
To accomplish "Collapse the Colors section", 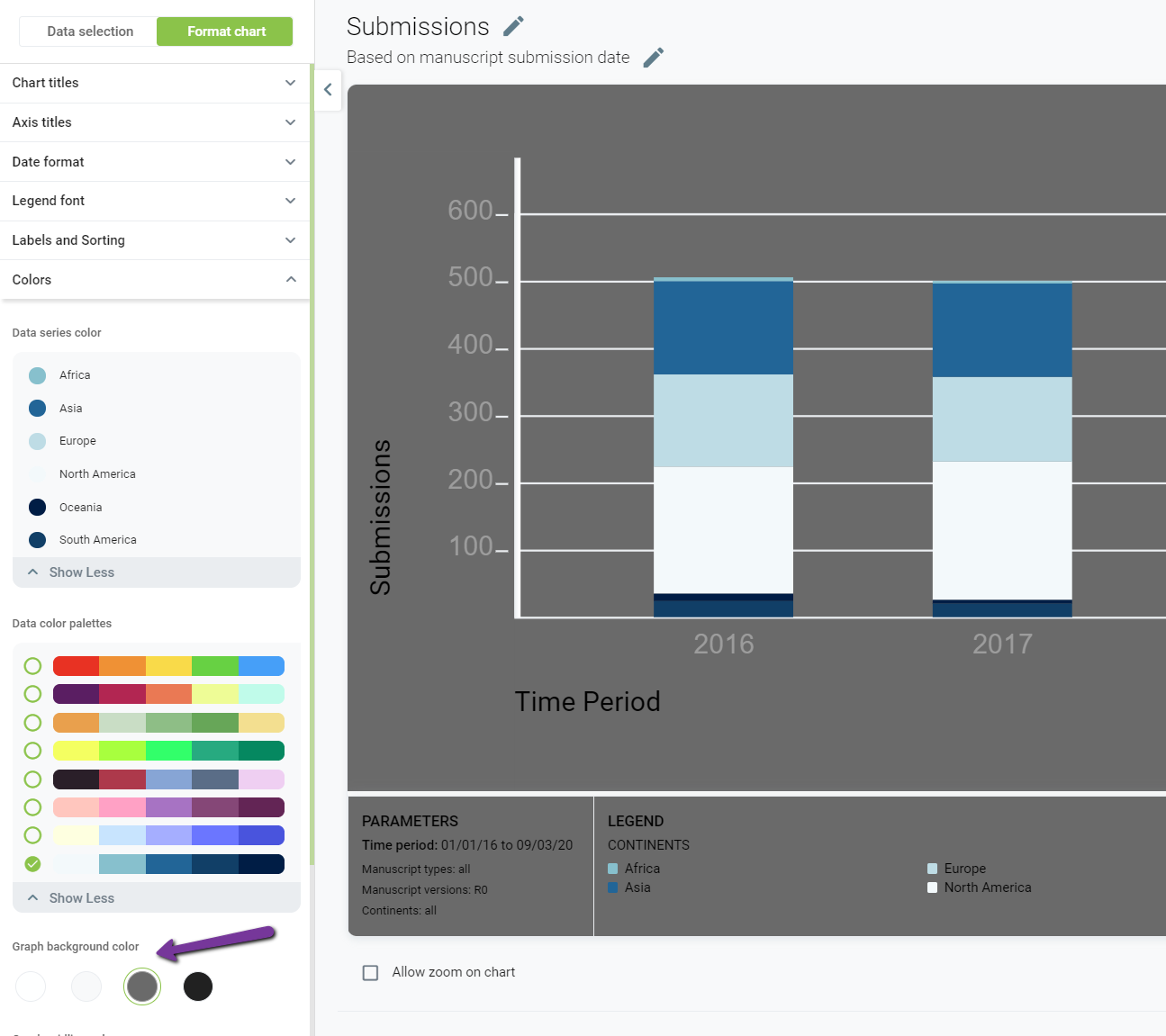I will point(155,280).
